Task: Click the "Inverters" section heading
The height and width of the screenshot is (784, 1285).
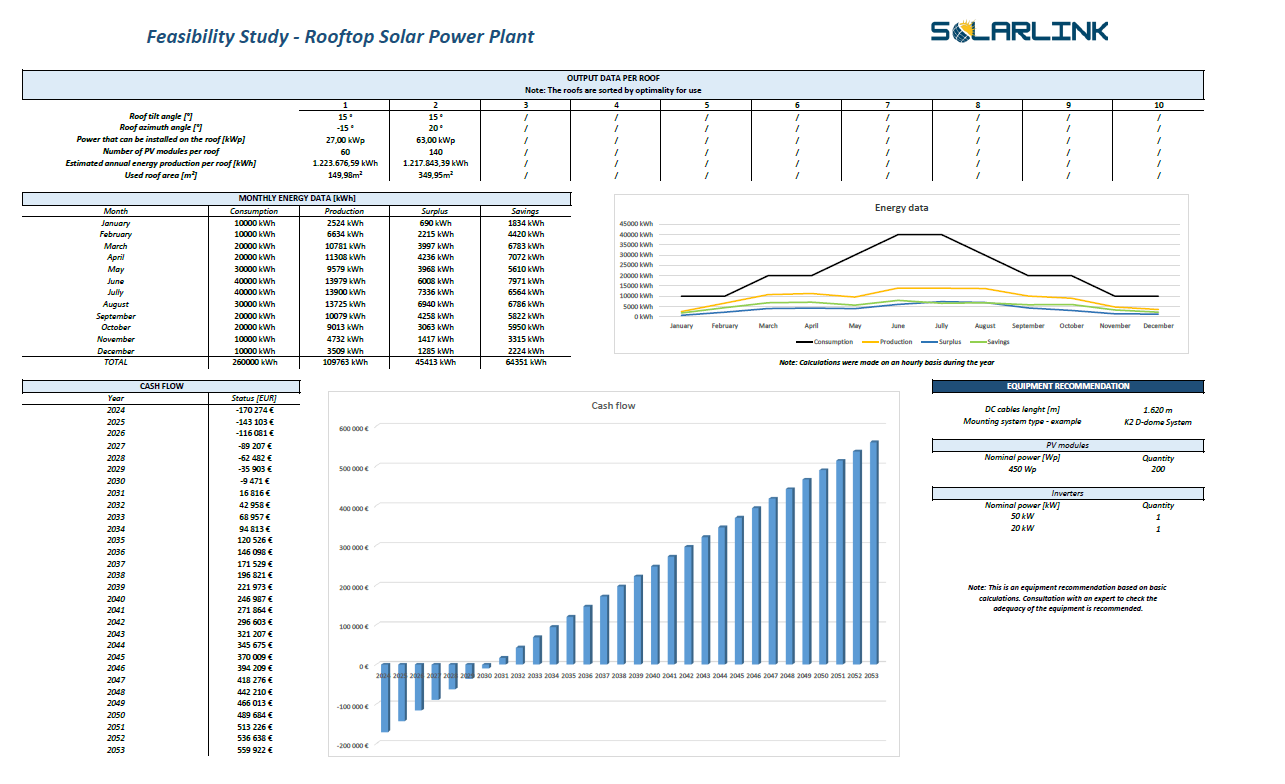Action: click(x=1068, y=493)
